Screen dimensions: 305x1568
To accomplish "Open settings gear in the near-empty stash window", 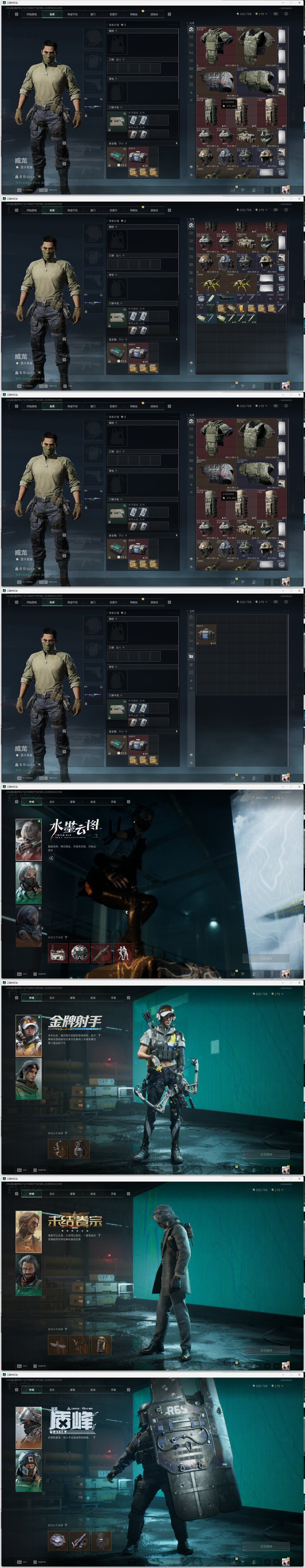I will pos(286,602).
